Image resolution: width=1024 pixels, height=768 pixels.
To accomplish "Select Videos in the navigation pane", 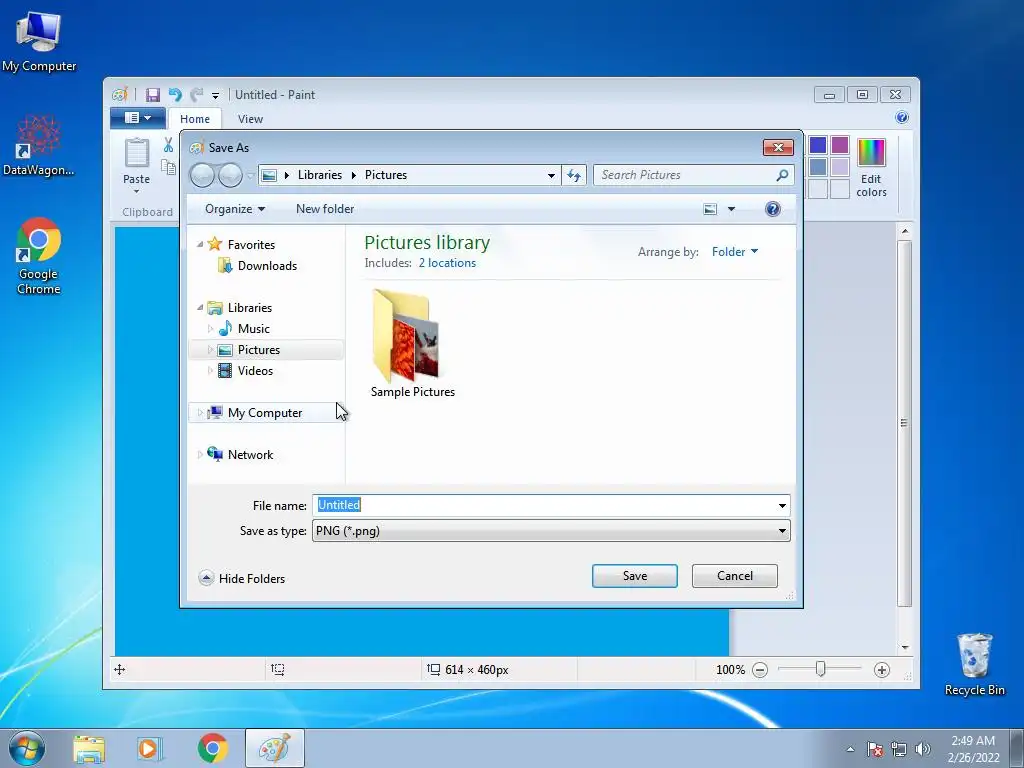I will click(255, 370).
